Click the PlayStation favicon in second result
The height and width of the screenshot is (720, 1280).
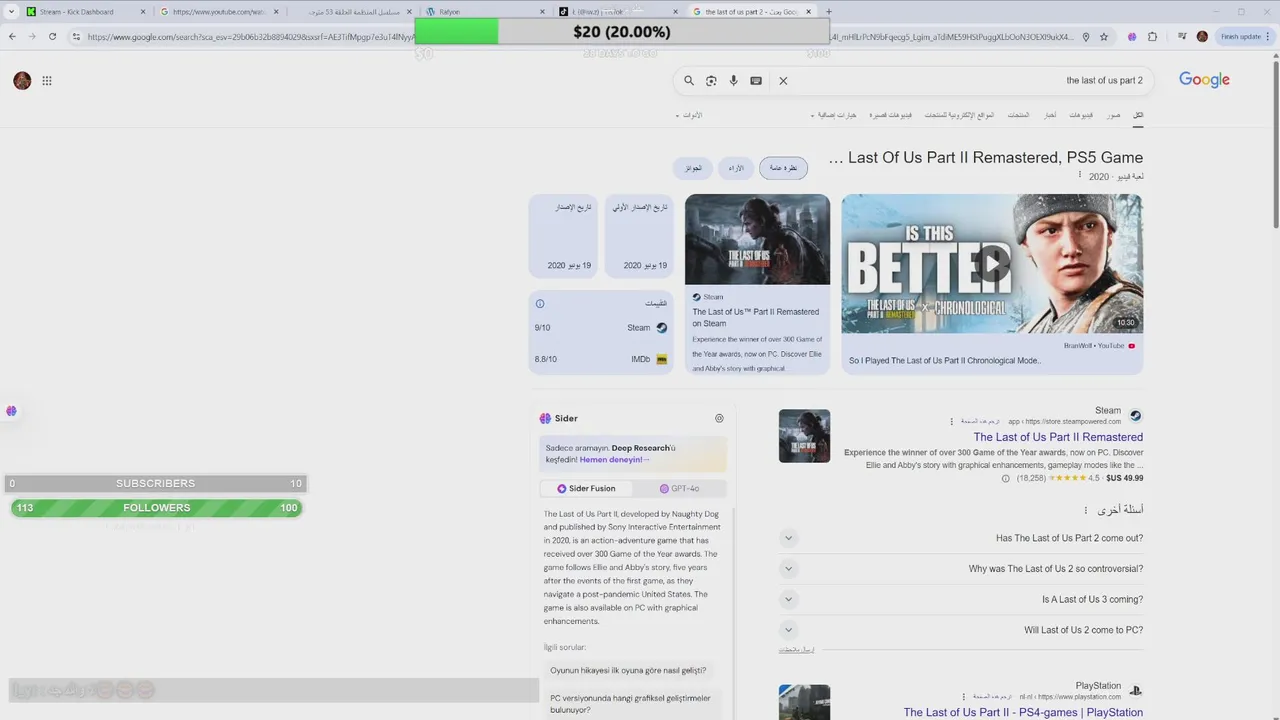pos(1135,691)
